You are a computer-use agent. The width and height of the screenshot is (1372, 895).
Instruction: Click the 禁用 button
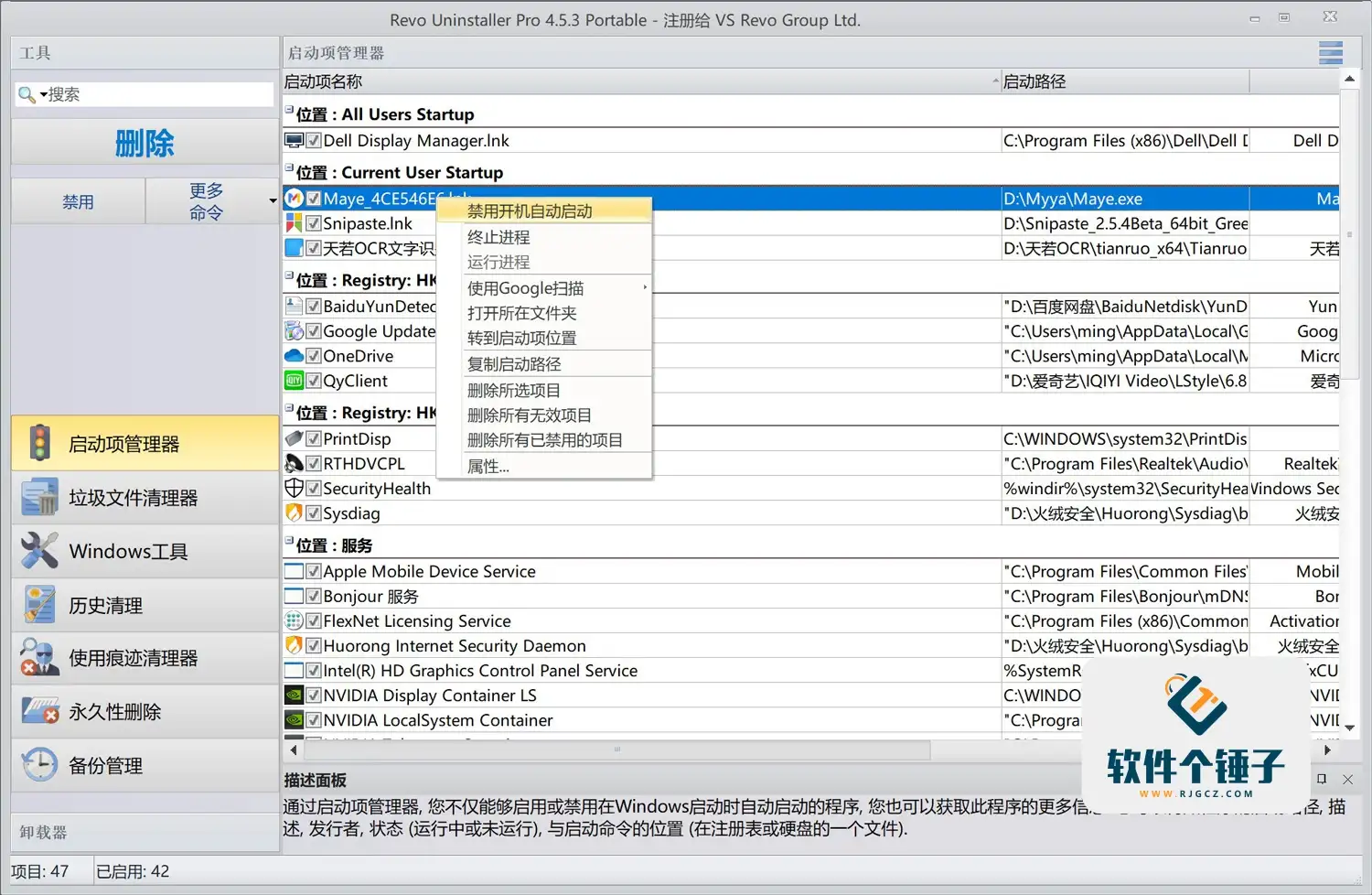[x=78, y=201]
